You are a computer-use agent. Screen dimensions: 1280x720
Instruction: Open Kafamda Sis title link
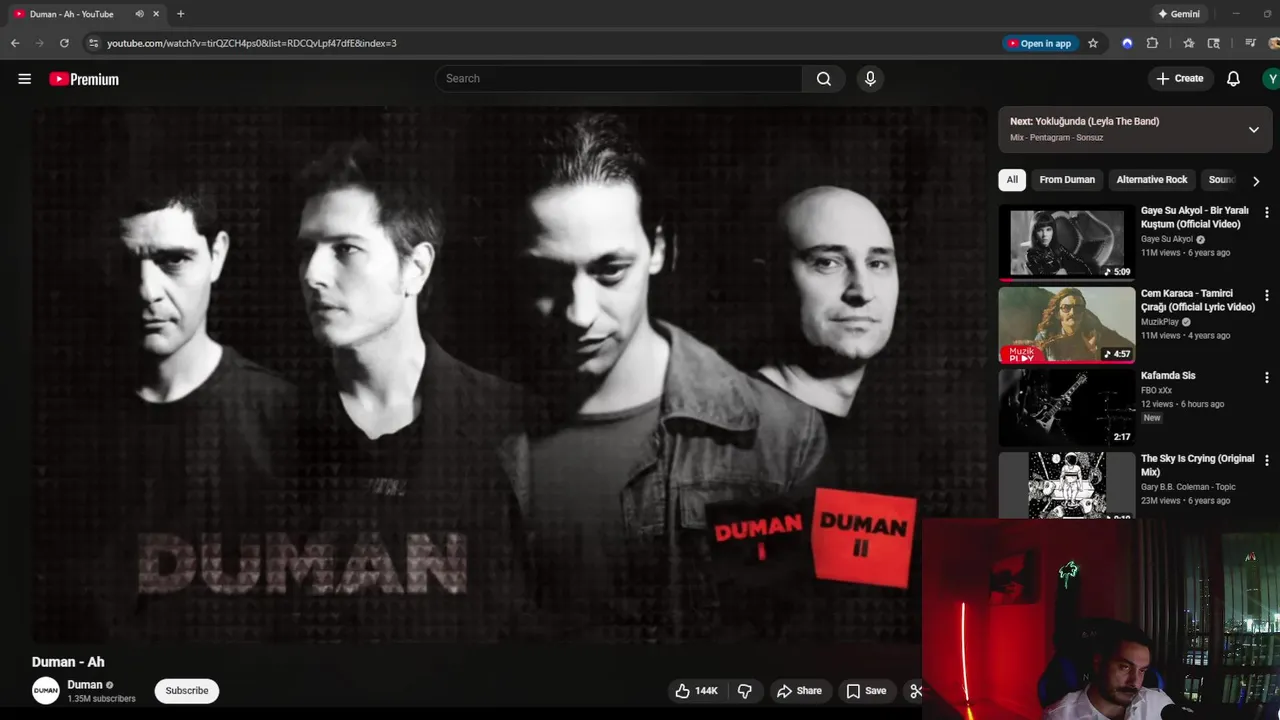tap(1168, 376)
